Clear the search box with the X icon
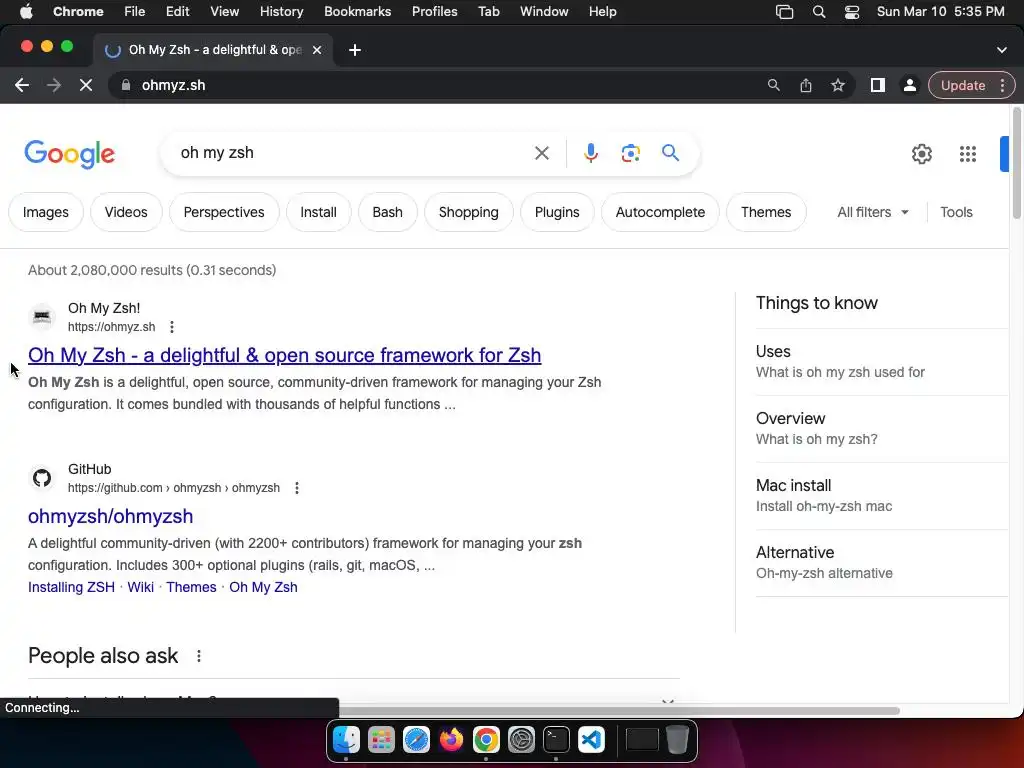Image resolution: width=1024 pixels, height=768 pixels. click(x=542, y=153)
